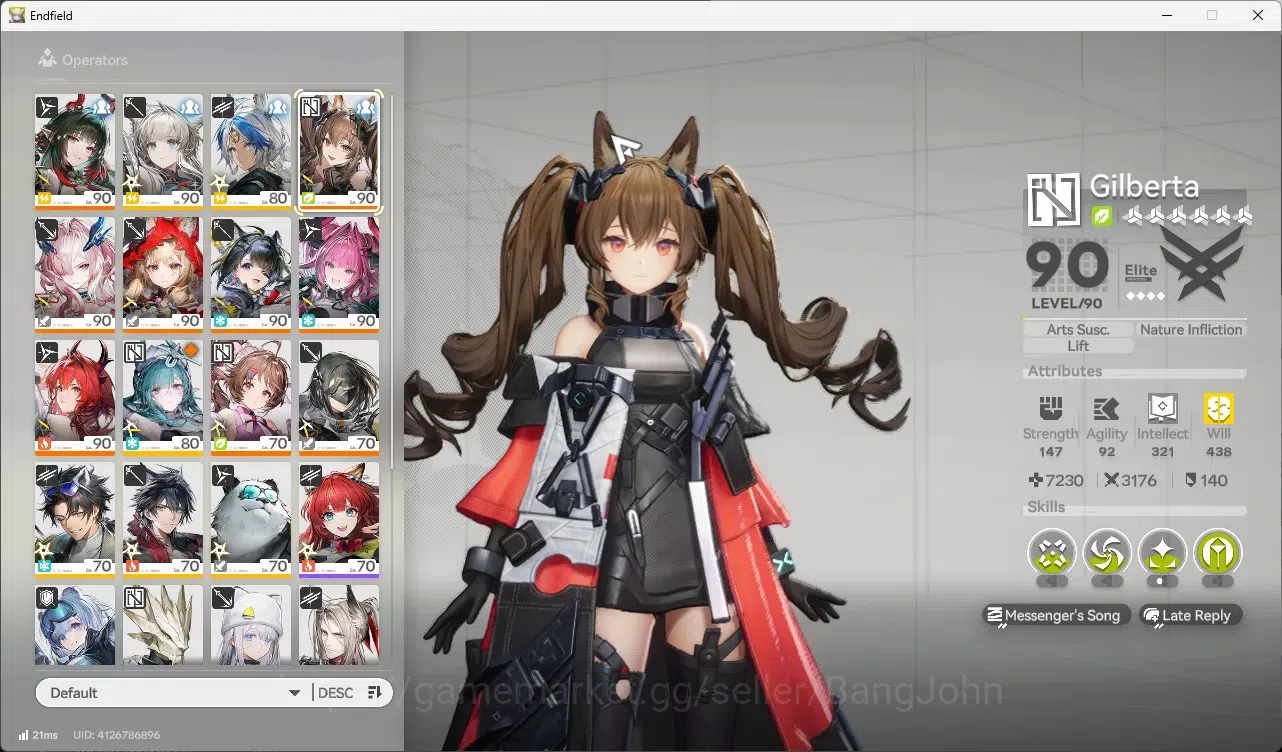Image resolution: width=1282 pixels, height=752 pixels.
Task: Open the fourth skill fully green icon
Action: 1217,552
